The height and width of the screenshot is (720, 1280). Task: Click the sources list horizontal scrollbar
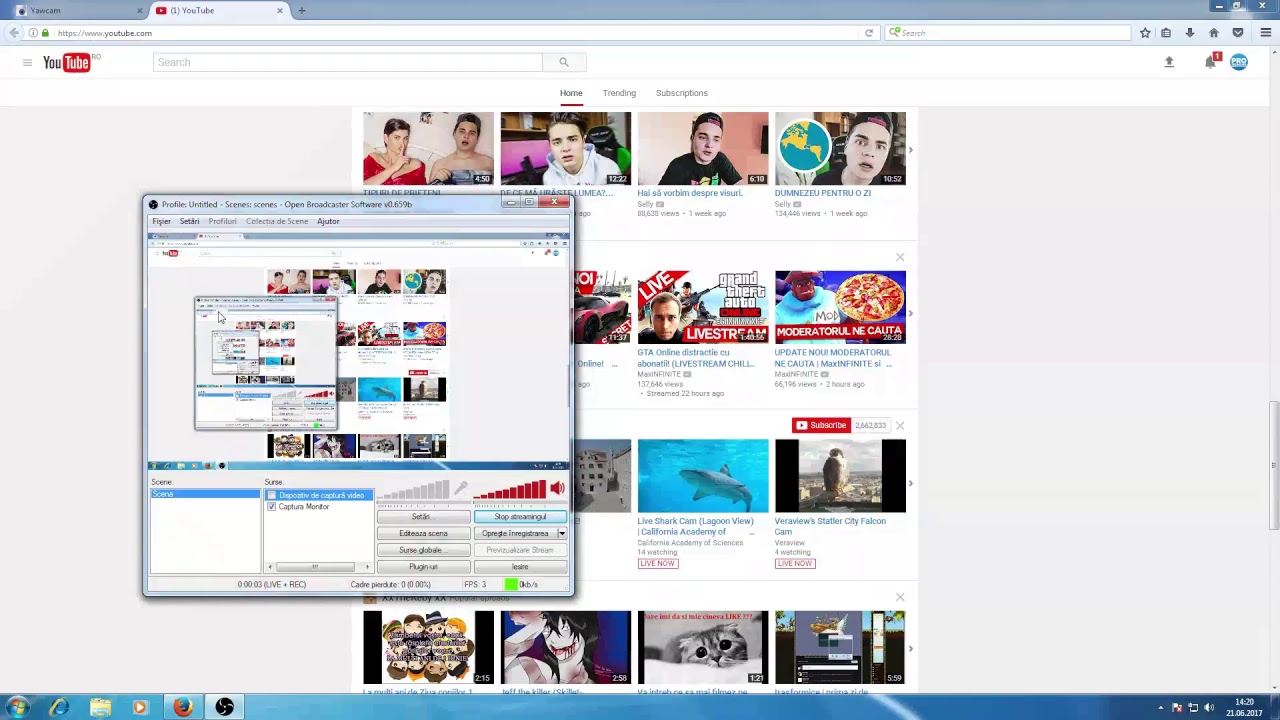(318, 567)
